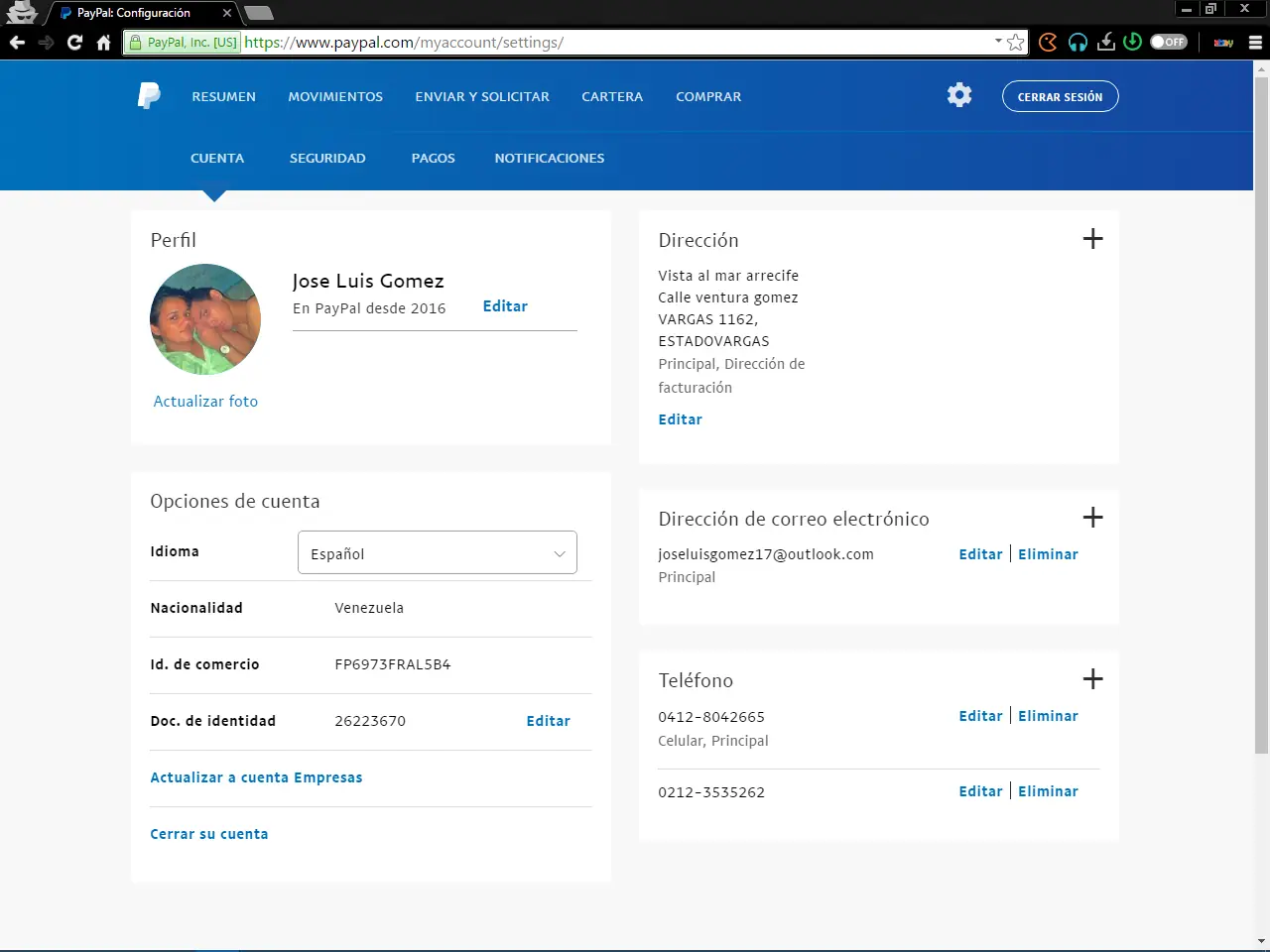Click Cerrar su cuenta link
This screenshot has width=1270, height=952.
tap(209, 834)
